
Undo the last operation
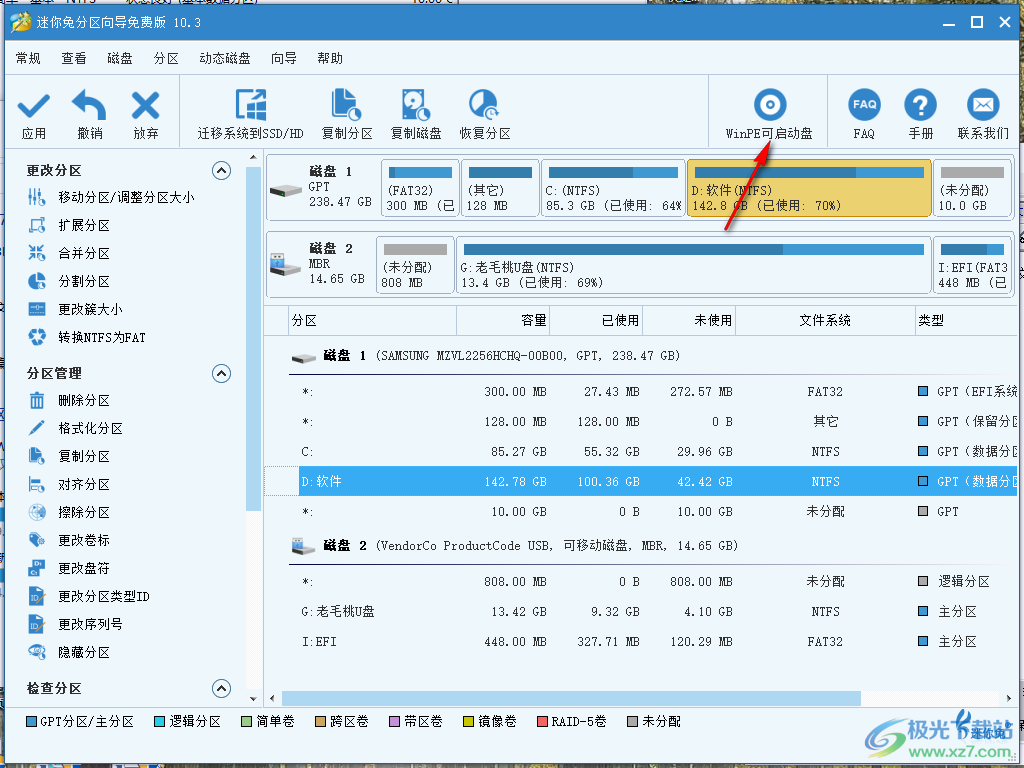click(x=88, y=110)
